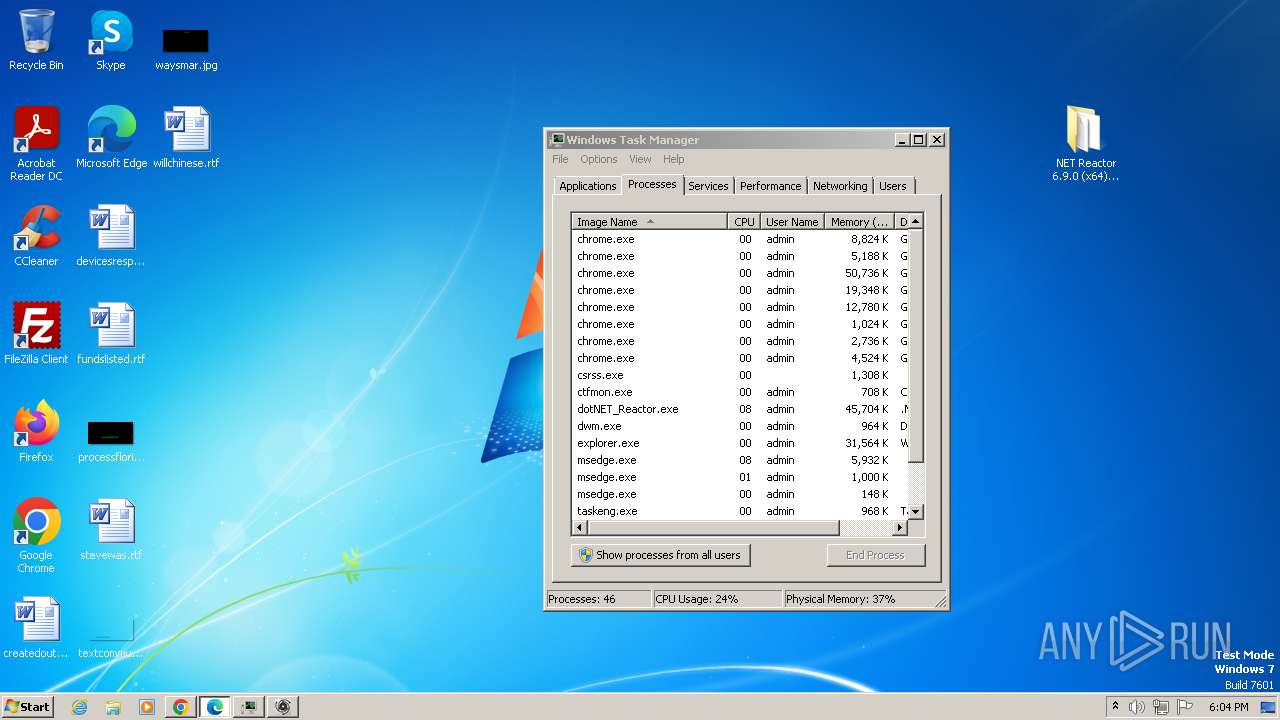Launch Skype from the desktop

tap(111, 41)
